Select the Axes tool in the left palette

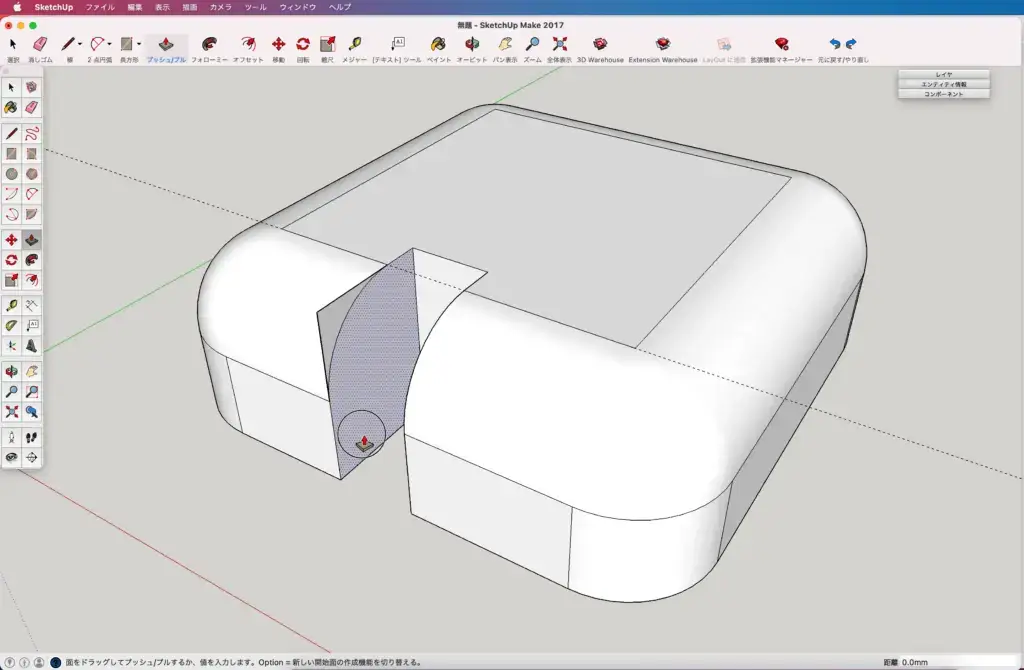point(11,345)
